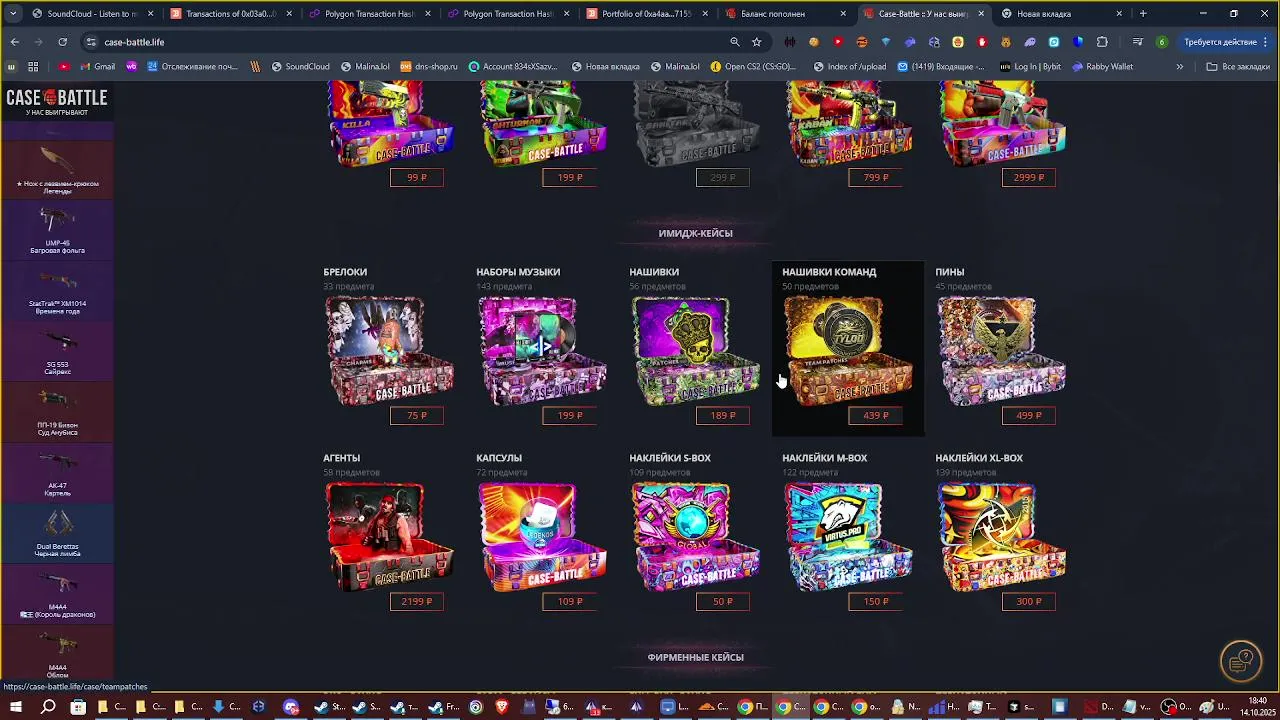Select the StatTrak XM1014 Времена года drop
The width and height of the screenshot is (1280, 720).
coord(57,290)
